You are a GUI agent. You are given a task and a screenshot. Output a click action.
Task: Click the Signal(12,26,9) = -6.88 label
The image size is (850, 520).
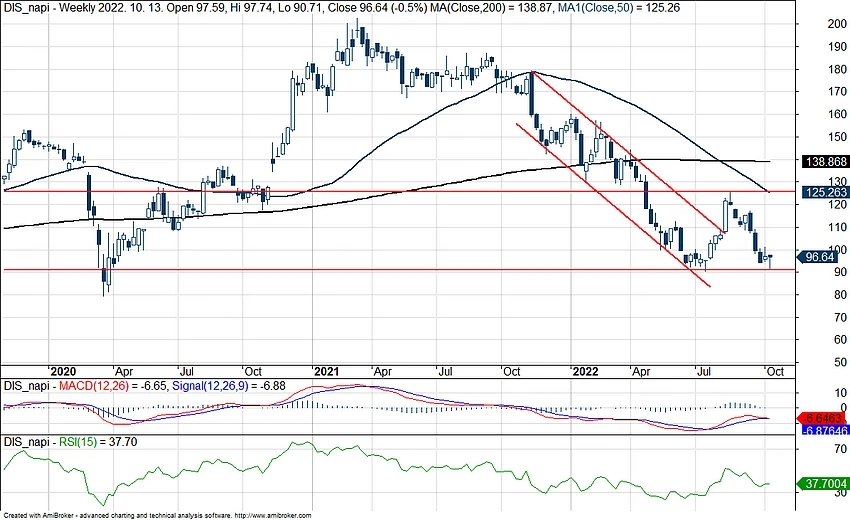coord(228,386)
